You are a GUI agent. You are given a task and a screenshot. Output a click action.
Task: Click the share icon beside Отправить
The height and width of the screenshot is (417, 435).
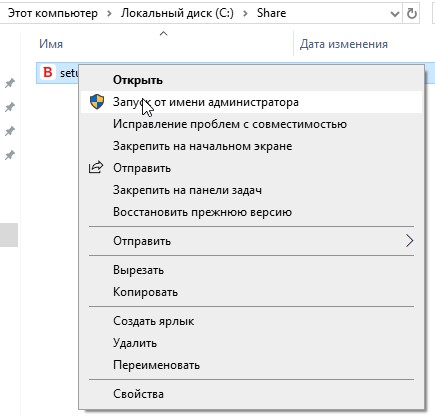click(96, 167)
